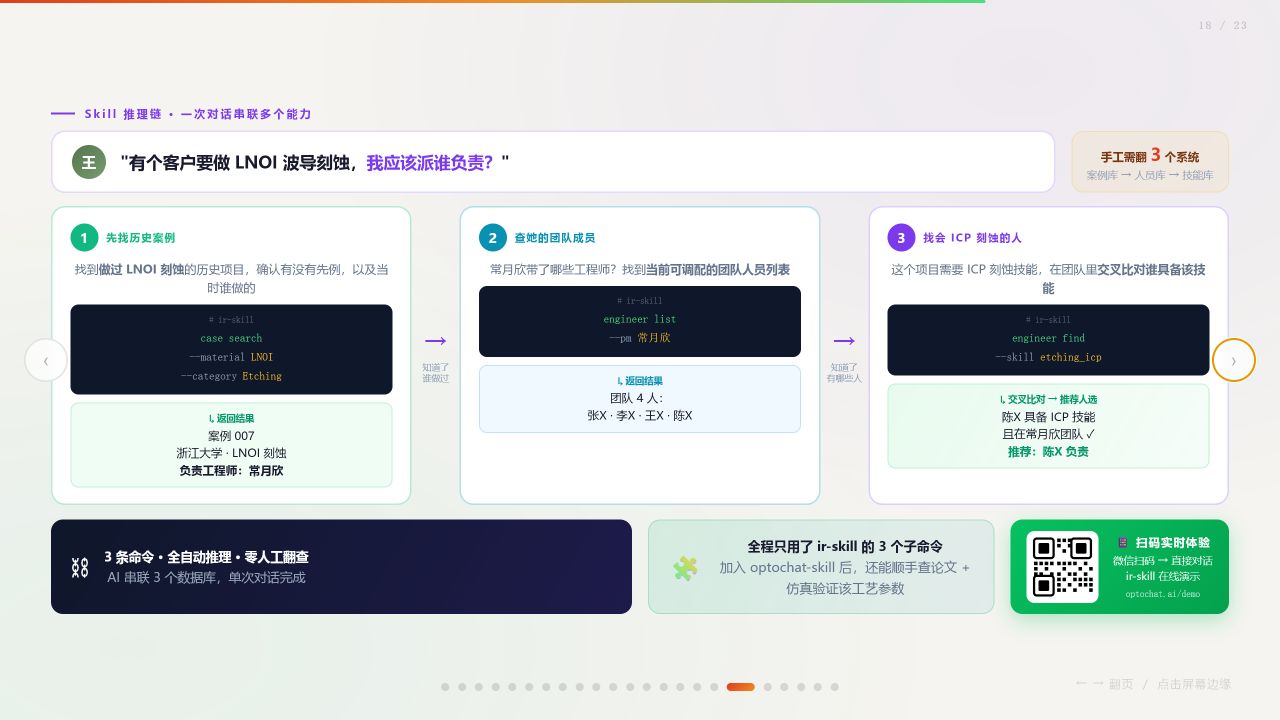Click the 王 user avatar

click(x=88, y=162)
